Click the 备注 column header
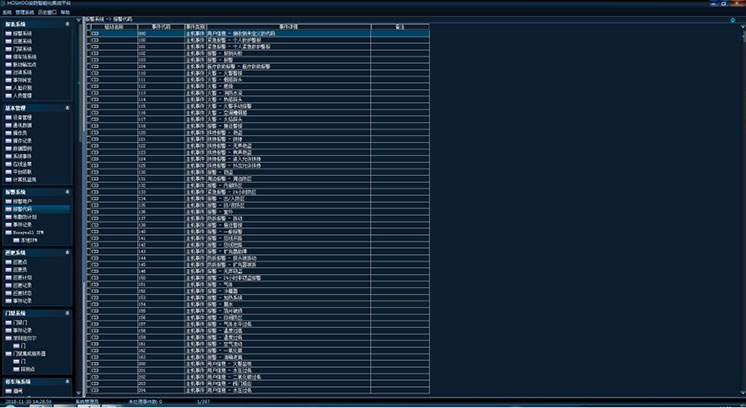This screenshot has height=408, width=746. [x=400, y=27]
